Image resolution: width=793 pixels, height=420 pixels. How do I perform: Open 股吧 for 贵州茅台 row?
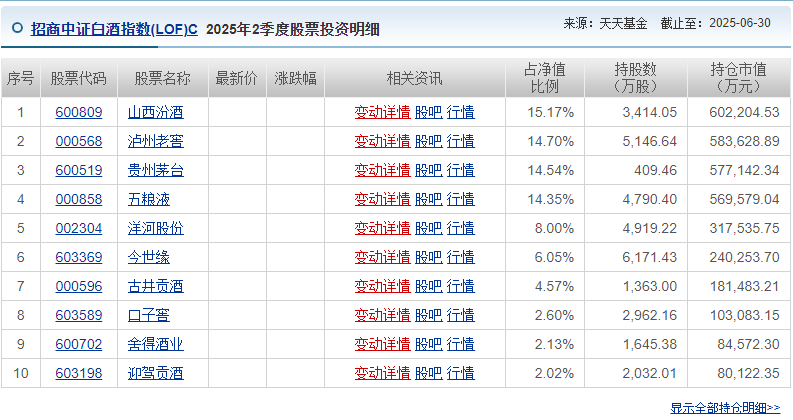point(428,170)
